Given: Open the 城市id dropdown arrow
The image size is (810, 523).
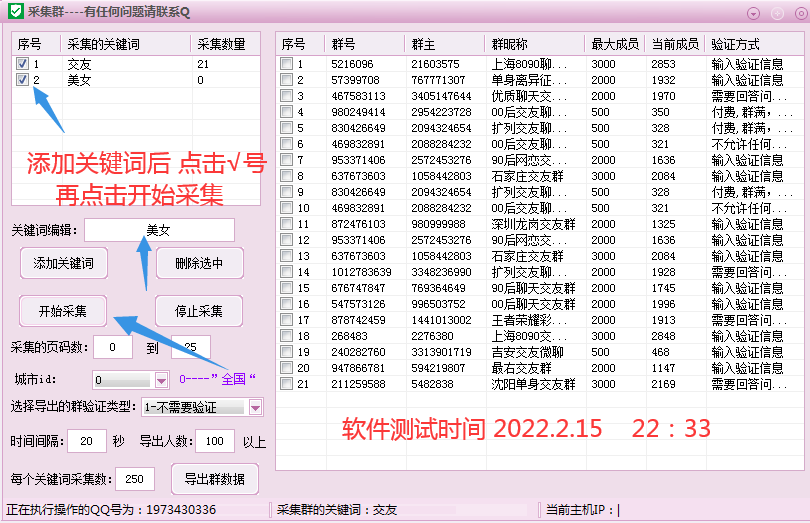Looking at the screenshot, I should coord(161,380).
